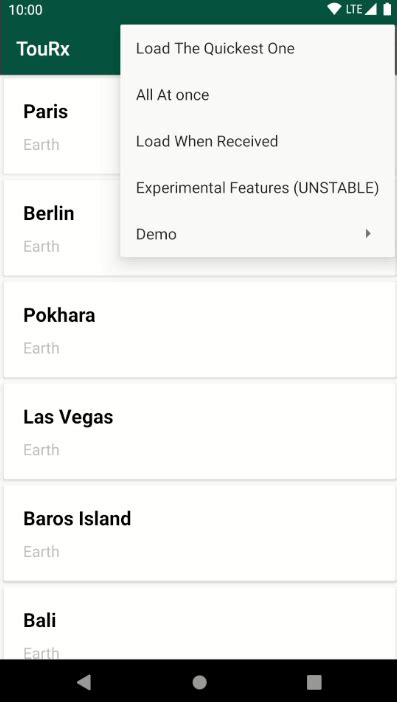Select Load When Received option
The height and width of the screenshot is (702, 397).
coord(258,141)
